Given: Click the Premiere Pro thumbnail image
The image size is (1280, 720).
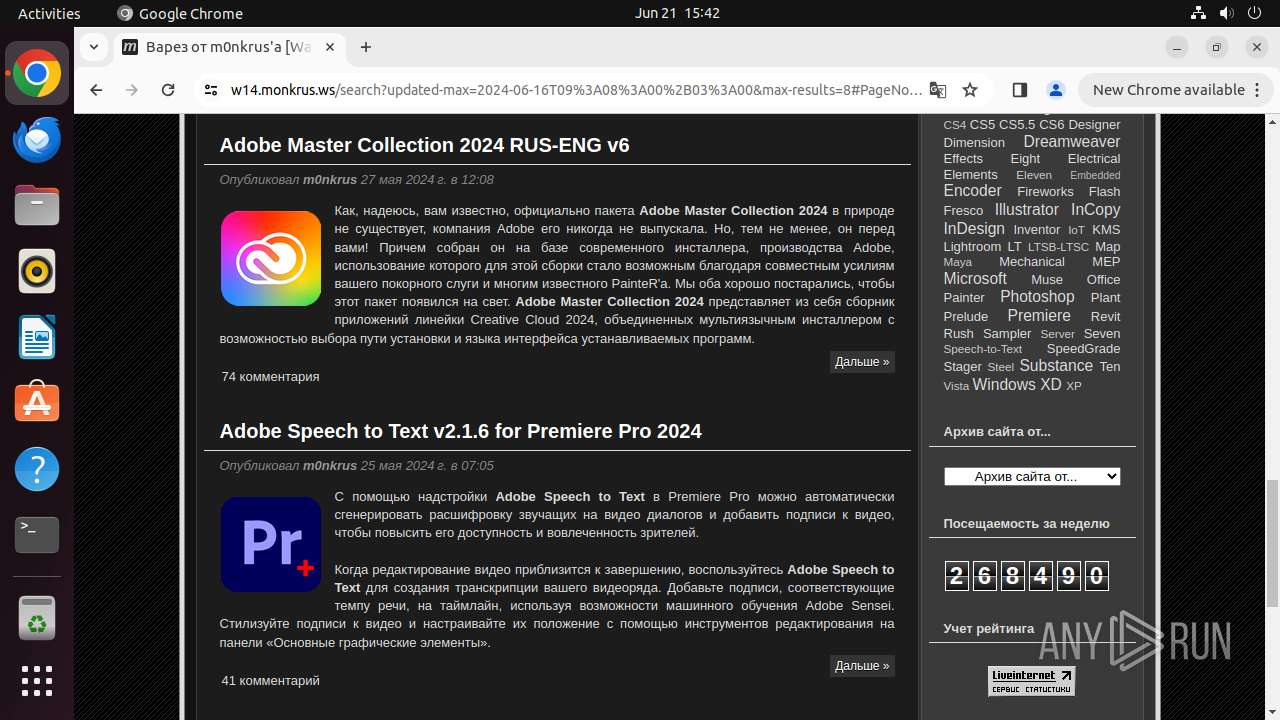Looking at the screenshot, I should pos(271,544).
